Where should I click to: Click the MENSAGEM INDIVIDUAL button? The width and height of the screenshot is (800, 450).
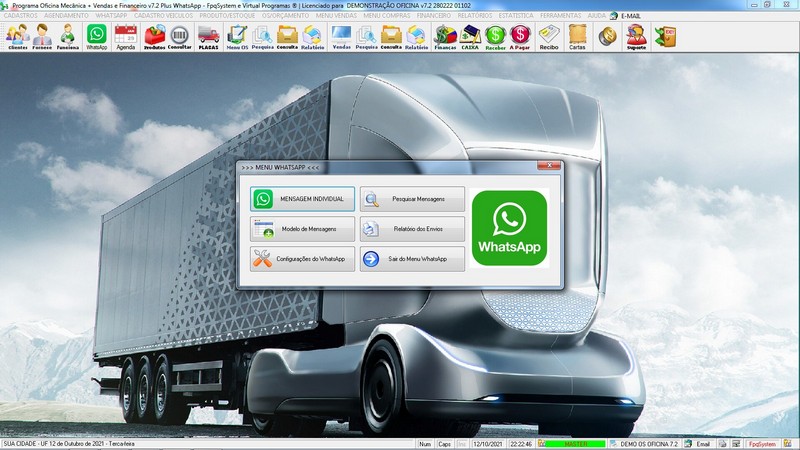(x=302, y=199)
